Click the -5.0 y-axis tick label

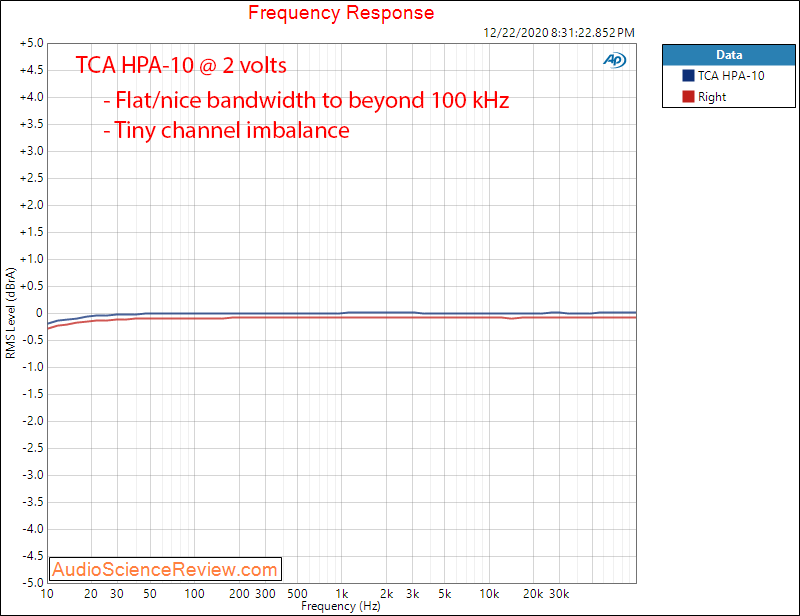pos(33,582)
